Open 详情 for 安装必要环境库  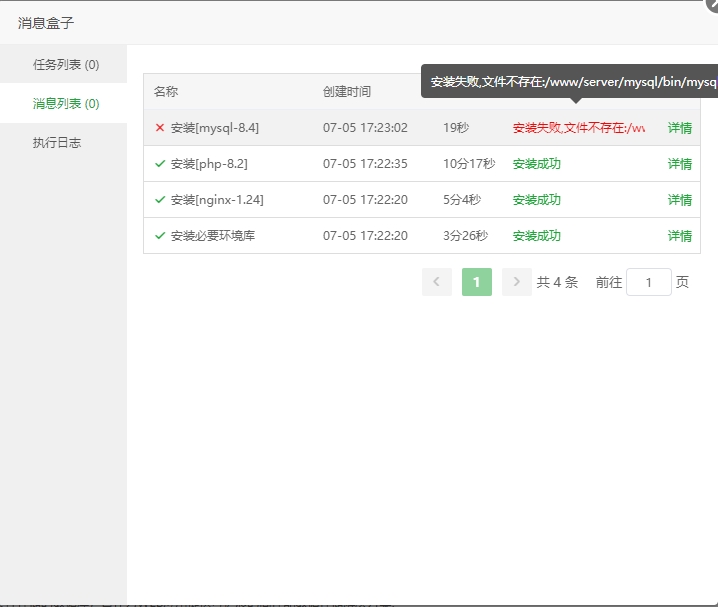click(680, 236)
